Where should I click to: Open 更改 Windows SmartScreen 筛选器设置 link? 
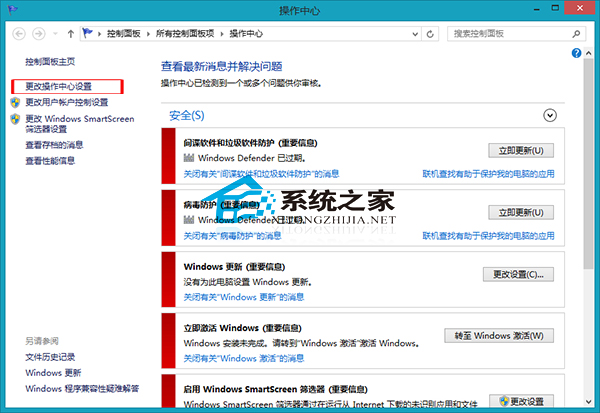80,124
